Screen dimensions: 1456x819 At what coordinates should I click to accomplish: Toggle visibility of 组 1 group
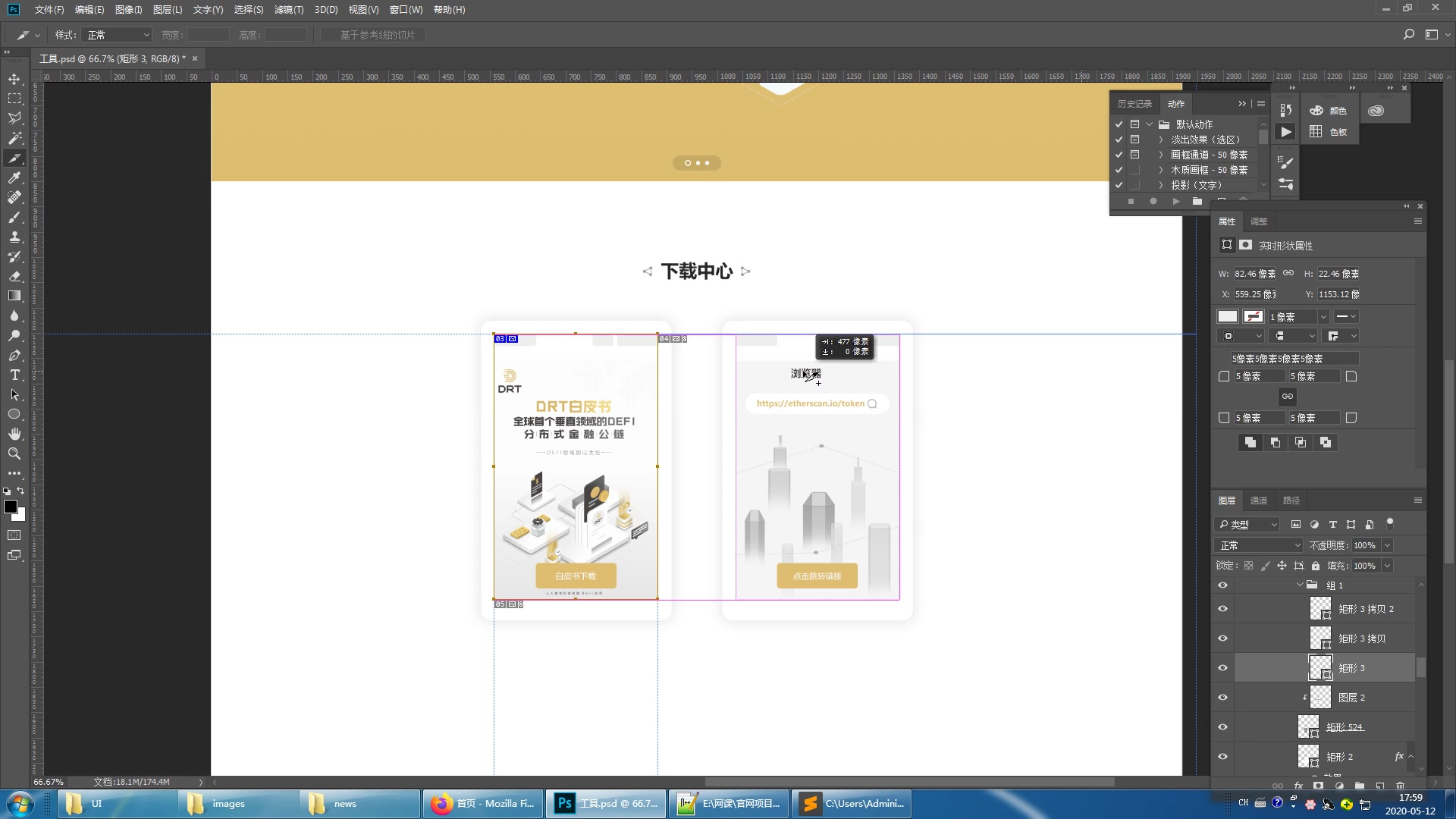click(1222, 585)
